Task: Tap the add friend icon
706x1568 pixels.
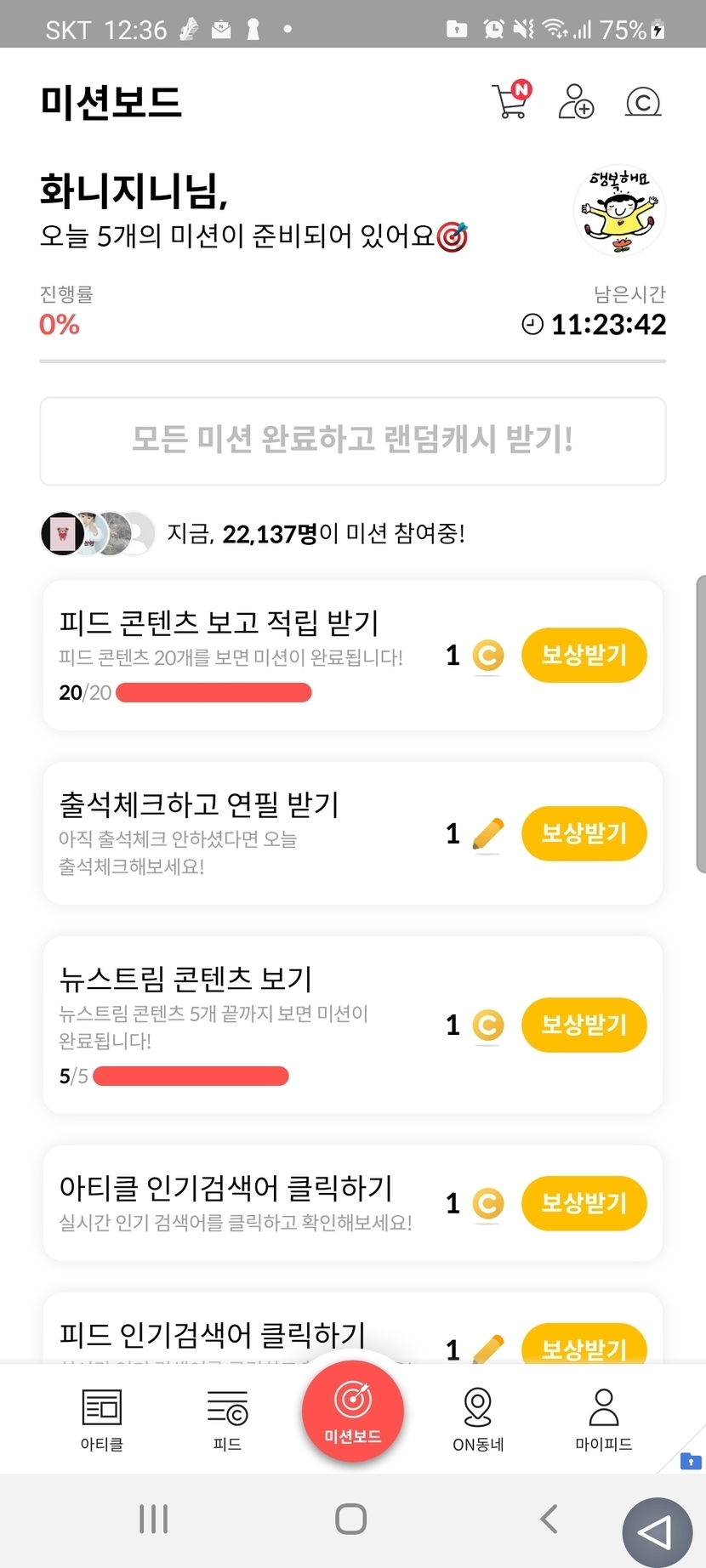Action: (x=576, y=102)
